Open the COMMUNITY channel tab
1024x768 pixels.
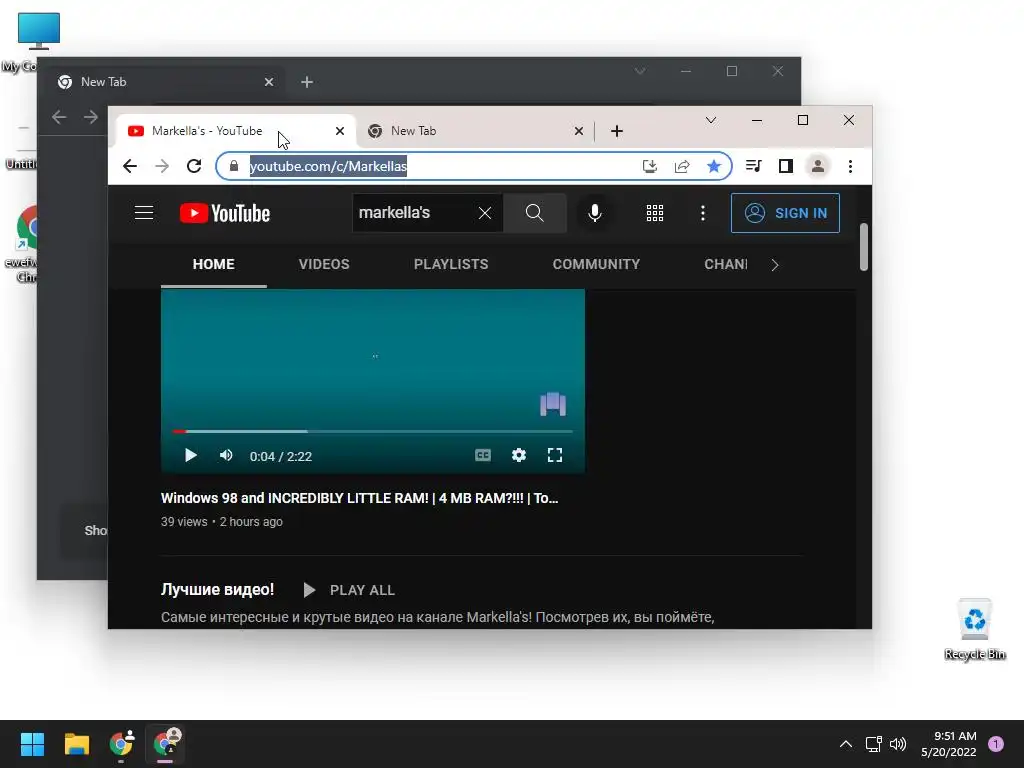pyautogui.click(x=596, y=264)
